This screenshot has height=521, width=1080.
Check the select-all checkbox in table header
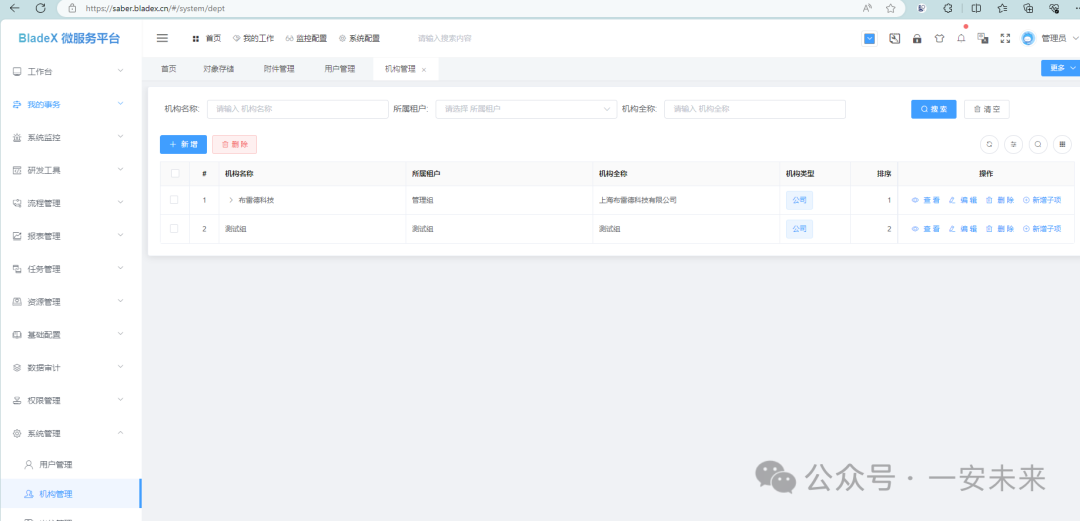click(175, 174)
